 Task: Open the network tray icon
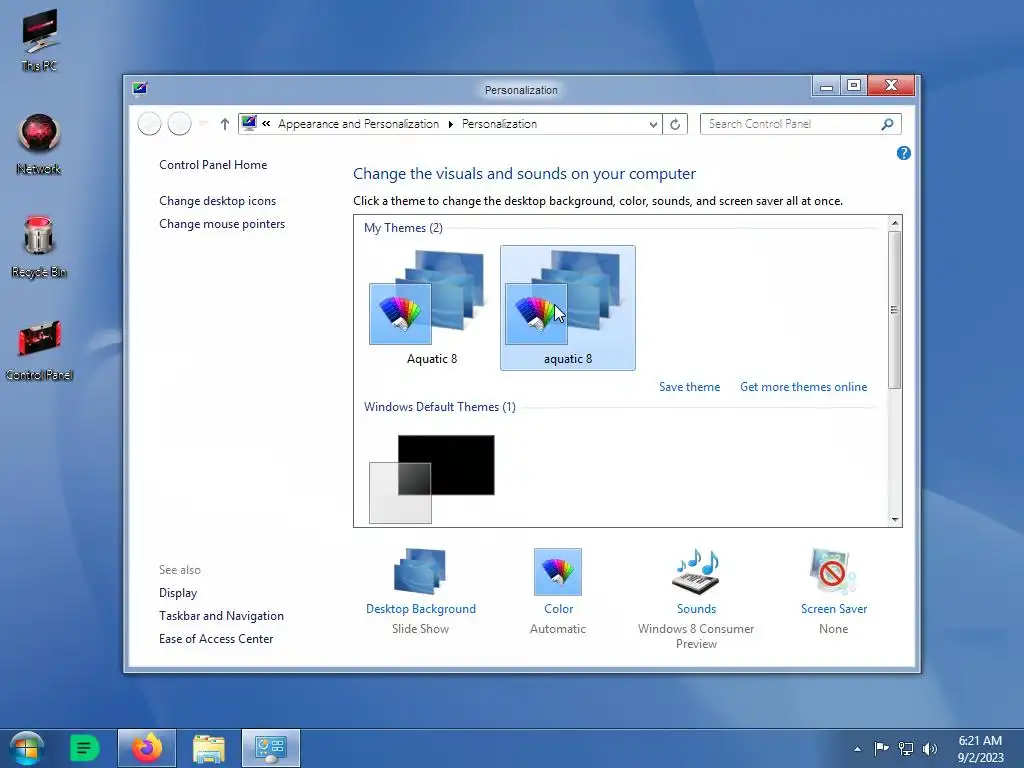click(906, 748)
